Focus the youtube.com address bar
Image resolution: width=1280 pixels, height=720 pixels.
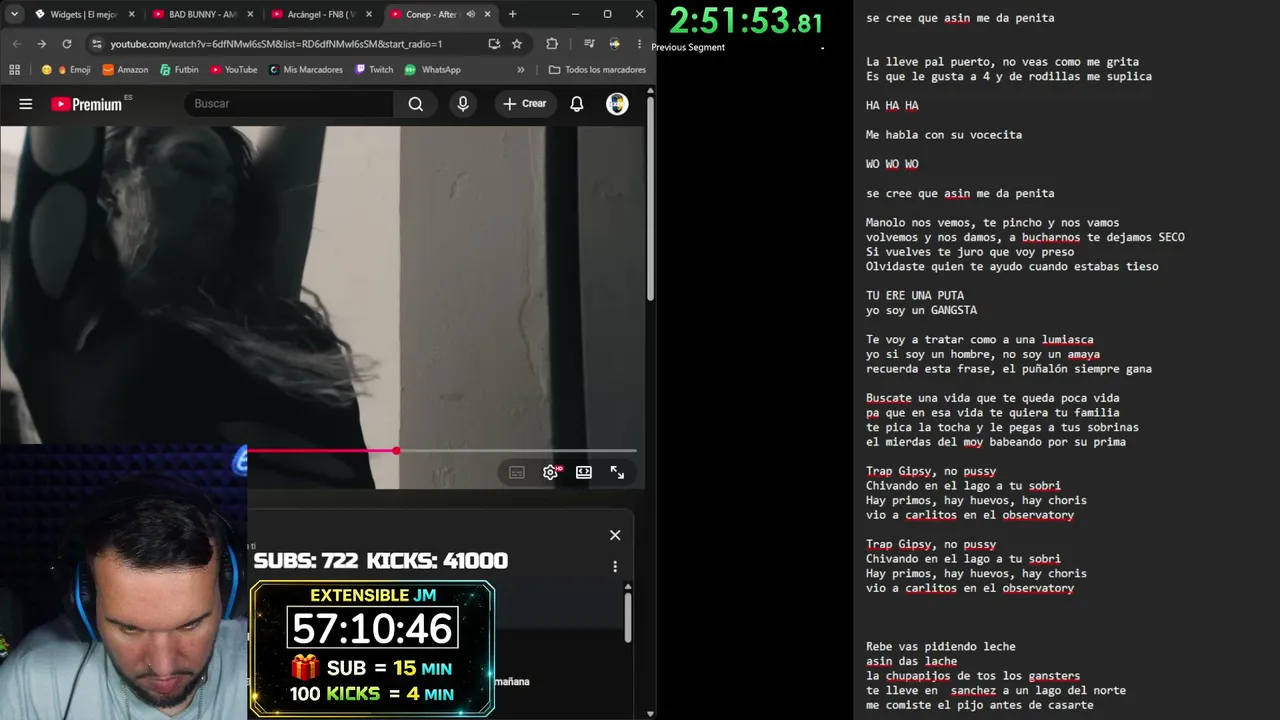(276, 44)
